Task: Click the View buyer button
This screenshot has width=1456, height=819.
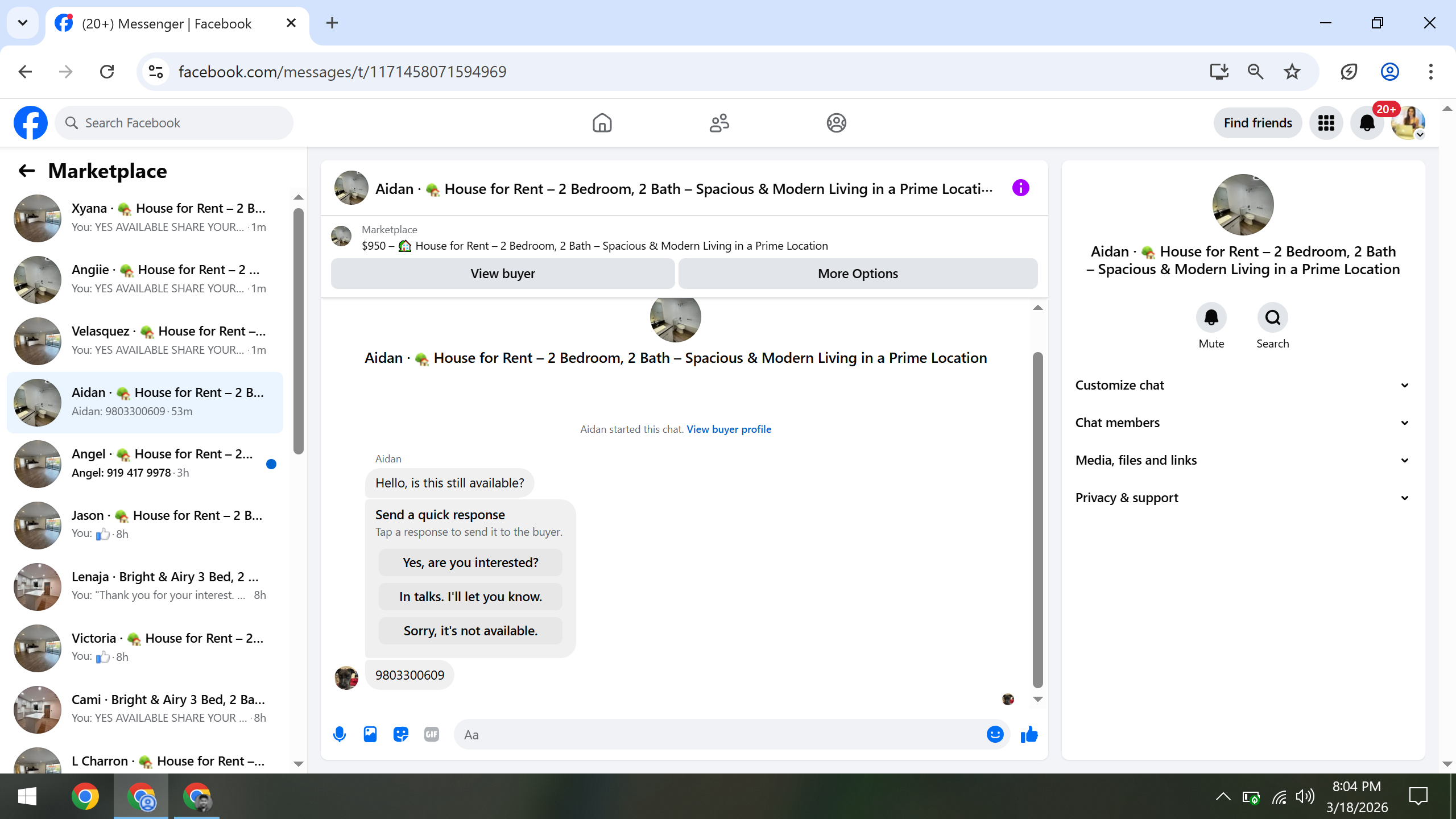Action: tap(503, 274)
